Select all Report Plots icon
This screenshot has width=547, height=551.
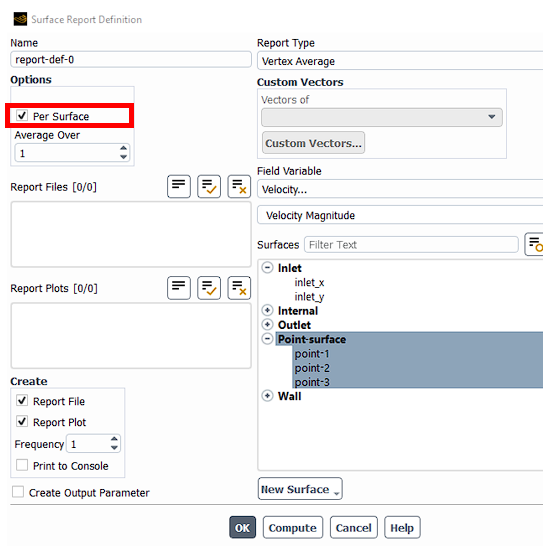(209, 288)
